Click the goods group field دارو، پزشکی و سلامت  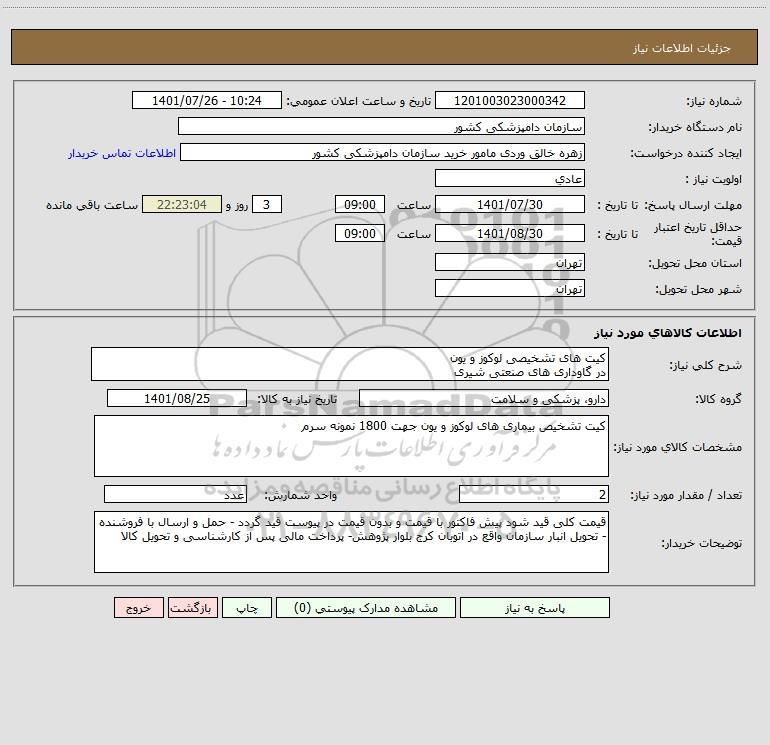[x=484, y=398]
